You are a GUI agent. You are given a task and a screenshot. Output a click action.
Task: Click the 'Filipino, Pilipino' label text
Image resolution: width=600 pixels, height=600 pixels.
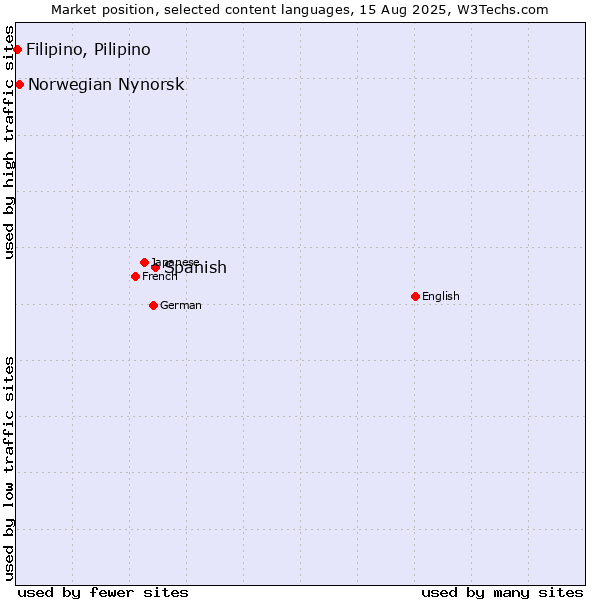tap(88, 50)
